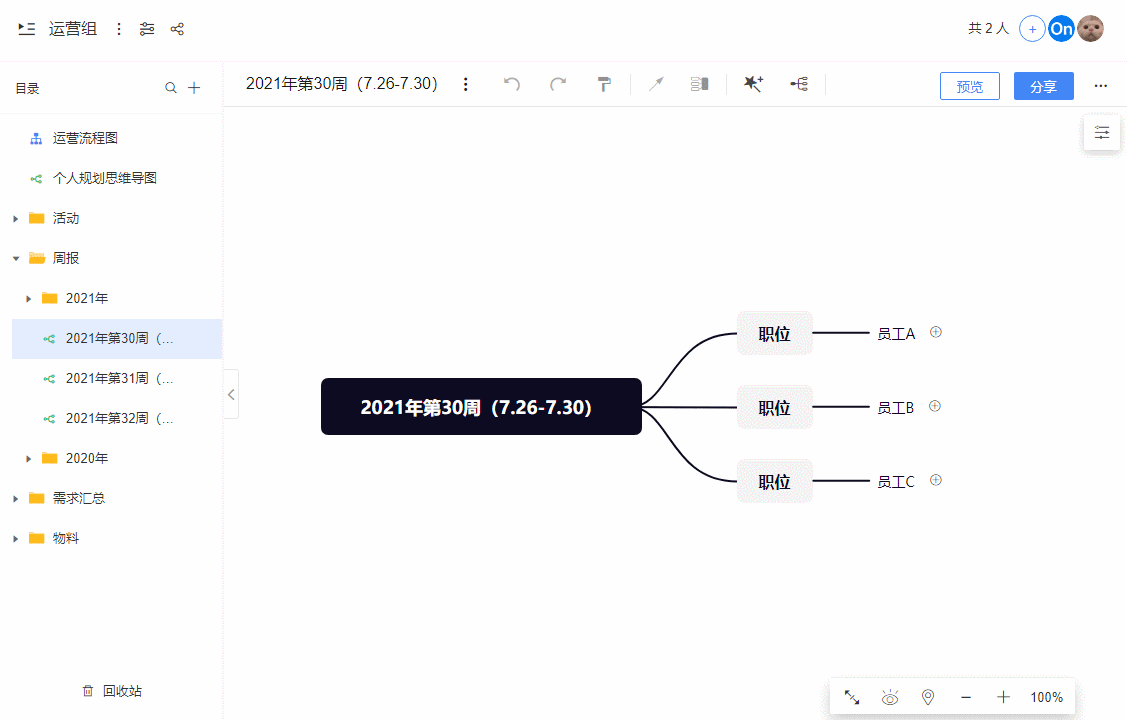Open the magic style sparkle tool
Screen dimensions: 1127x720
point(753,84)
